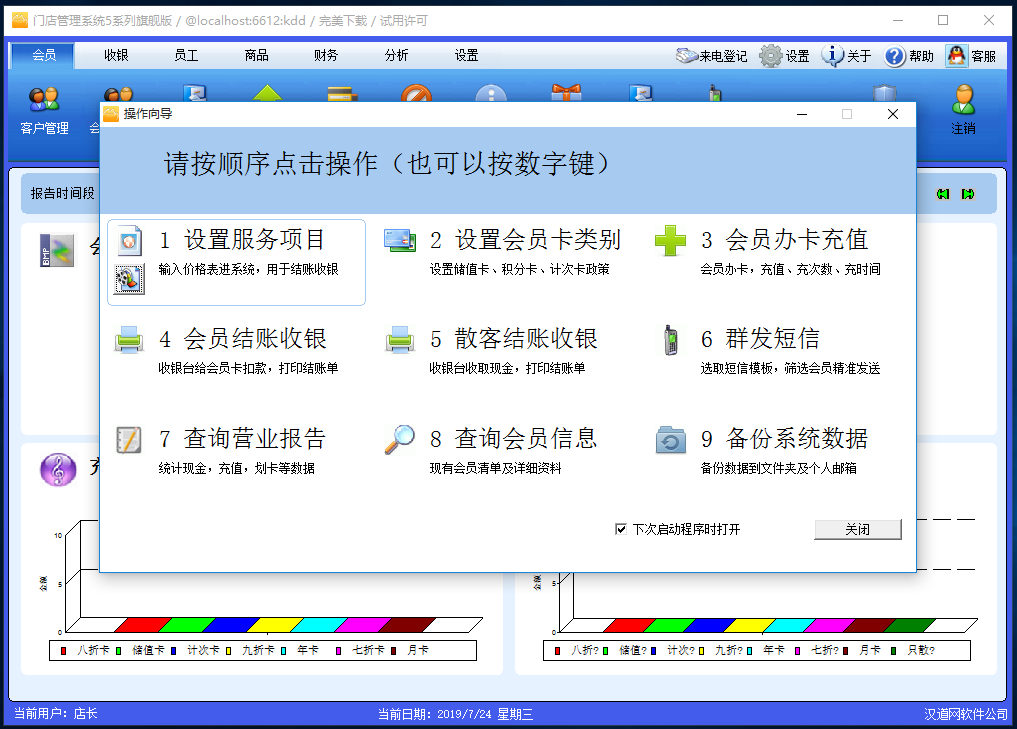Select 客户管理 in the left toolbar
Viewport: 1017px width, 729px height.
tap(44, 107)
